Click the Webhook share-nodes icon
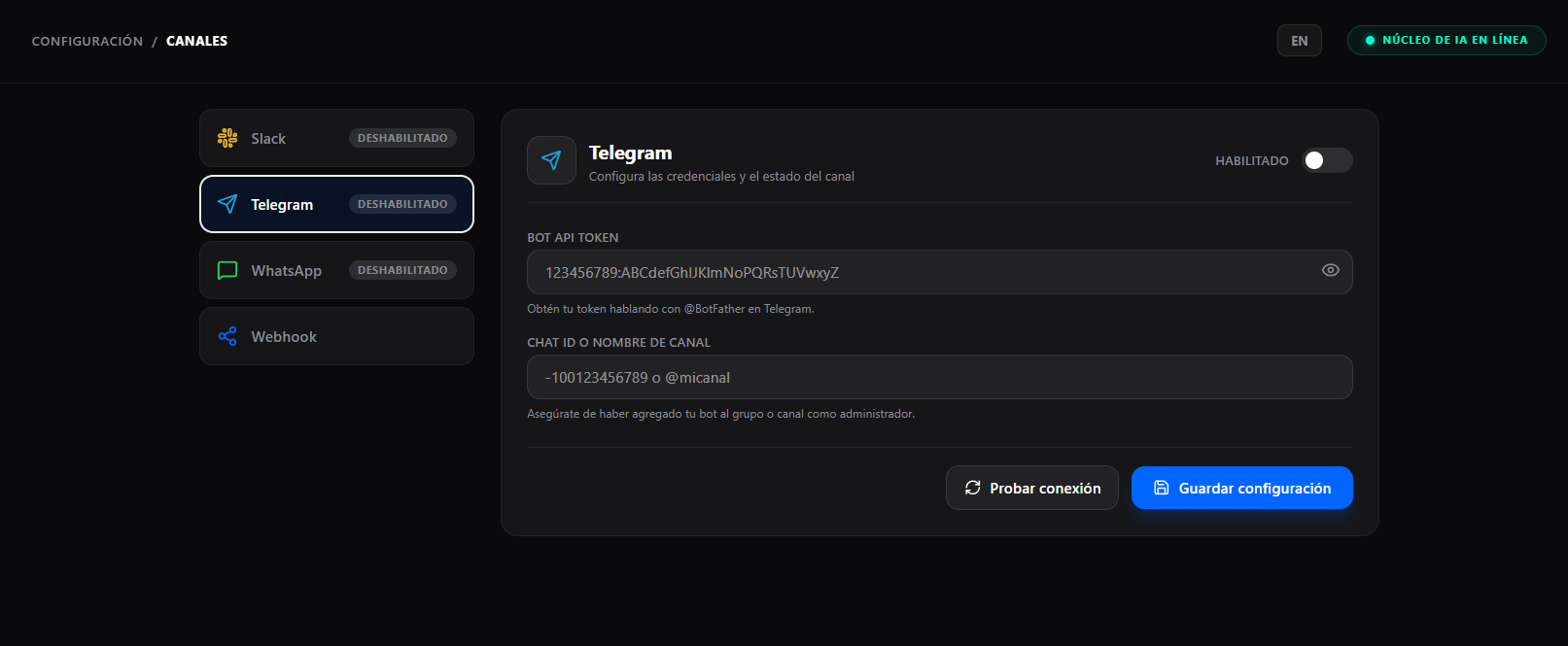This screenshot has height=646, width=1568. point(227,336)
